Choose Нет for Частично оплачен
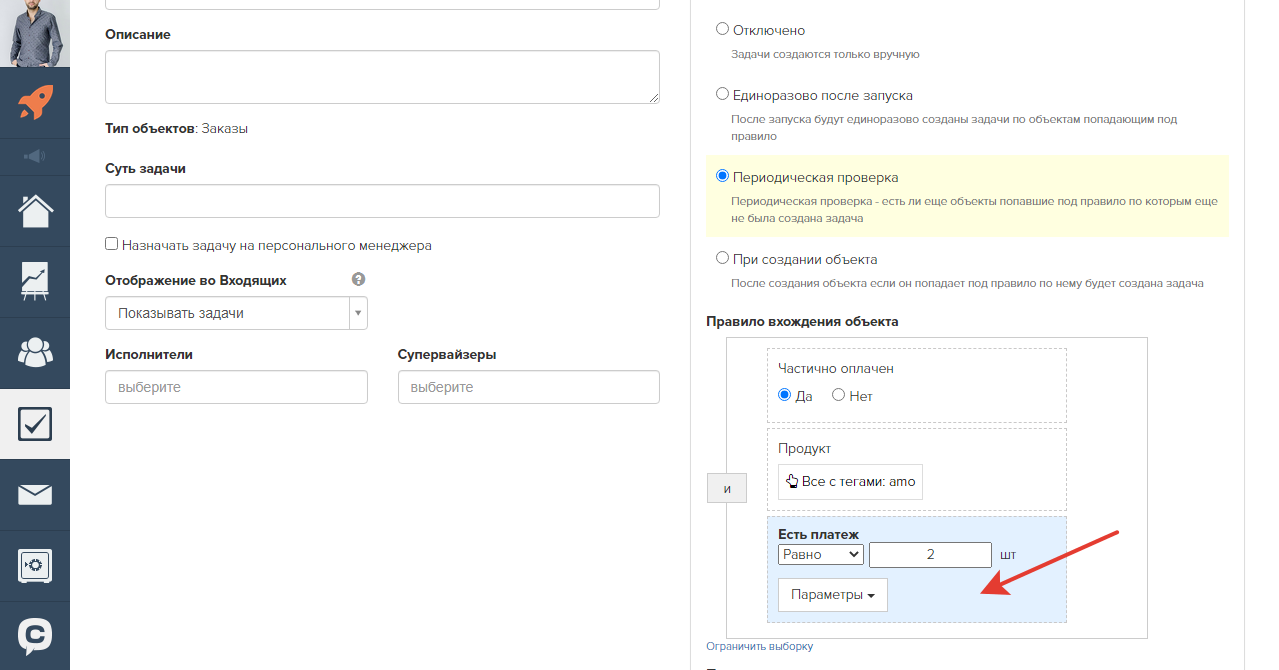 [x=839, y=395]
